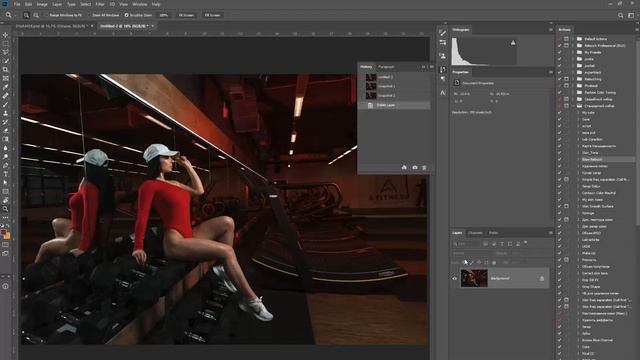This screenshot has width=640, height=360.
Task: Select the Crop tool
Action: (x=5, y=70)
